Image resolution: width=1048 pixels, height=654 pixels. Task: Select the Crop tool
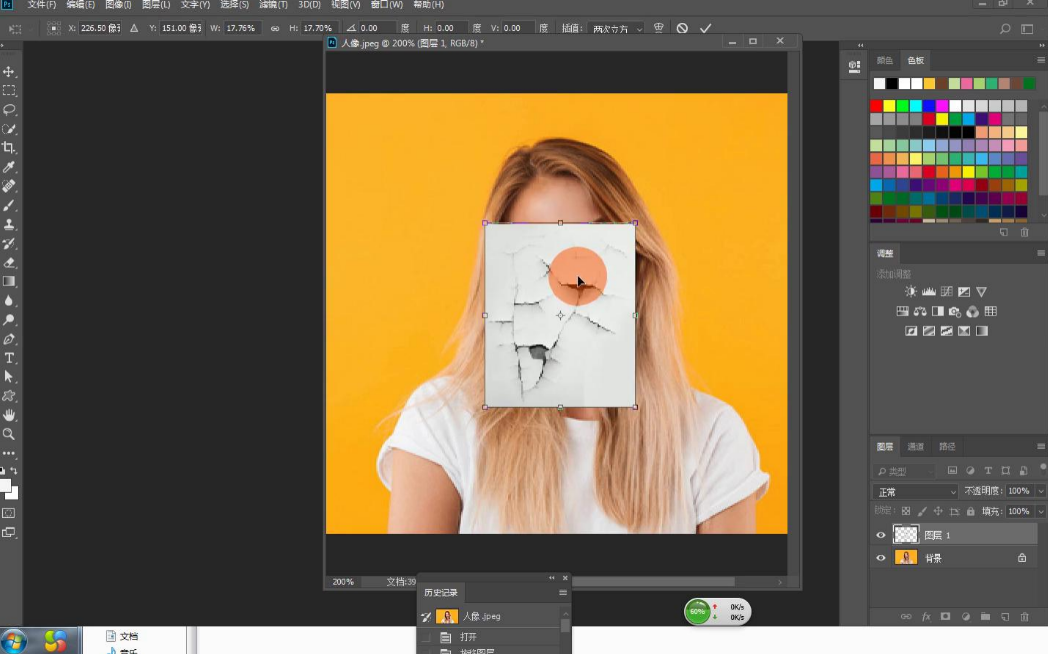9,148
